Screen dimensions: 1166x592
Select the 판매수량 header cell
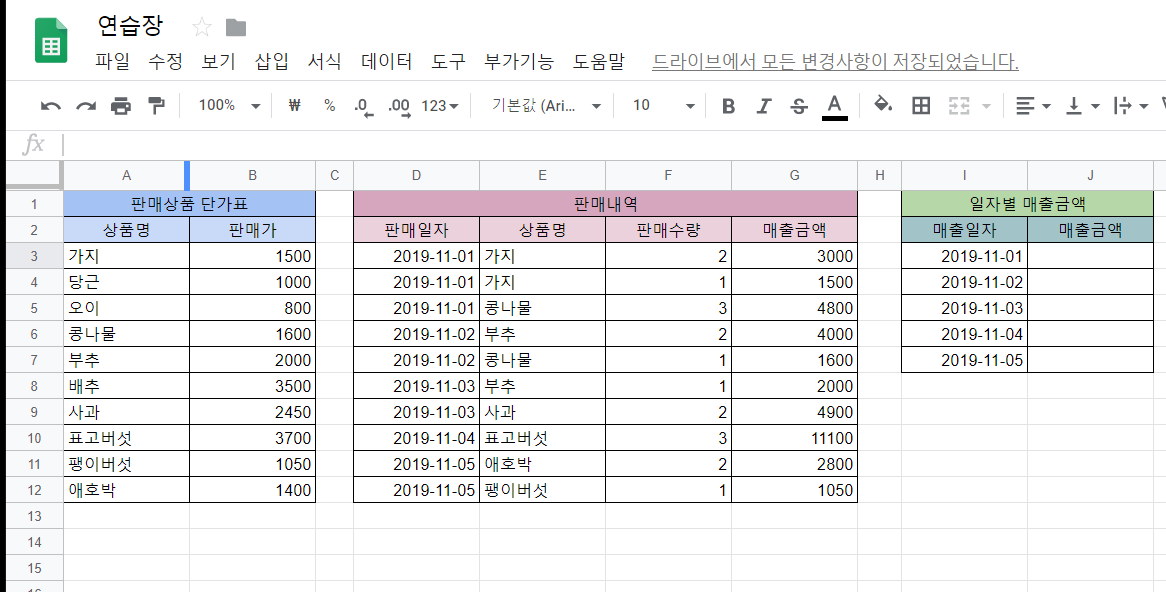pos(669,230)
